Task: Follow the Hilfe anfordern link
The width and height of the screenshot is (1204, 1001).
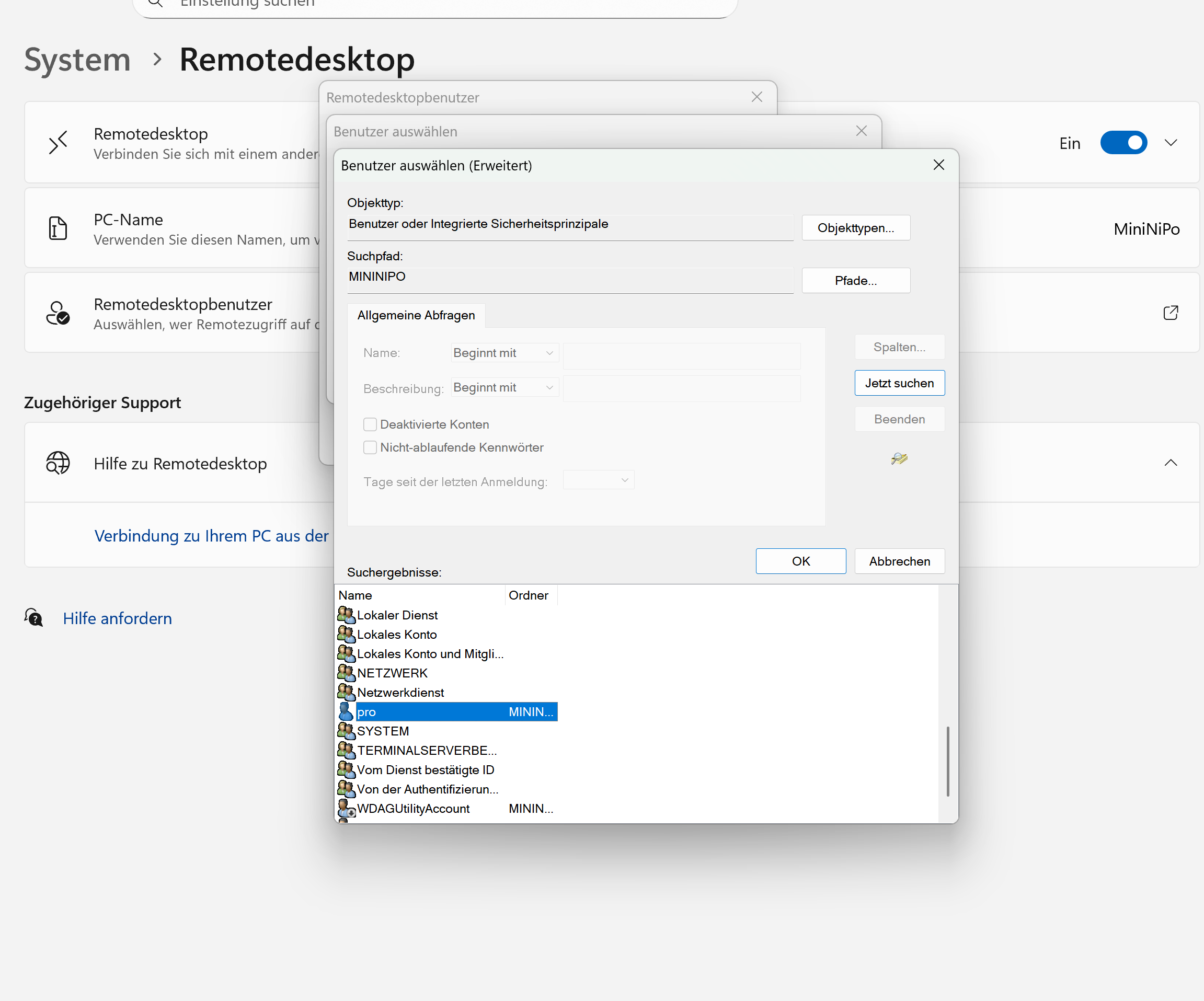Action: pyautogui.click(x=118, y=618)
